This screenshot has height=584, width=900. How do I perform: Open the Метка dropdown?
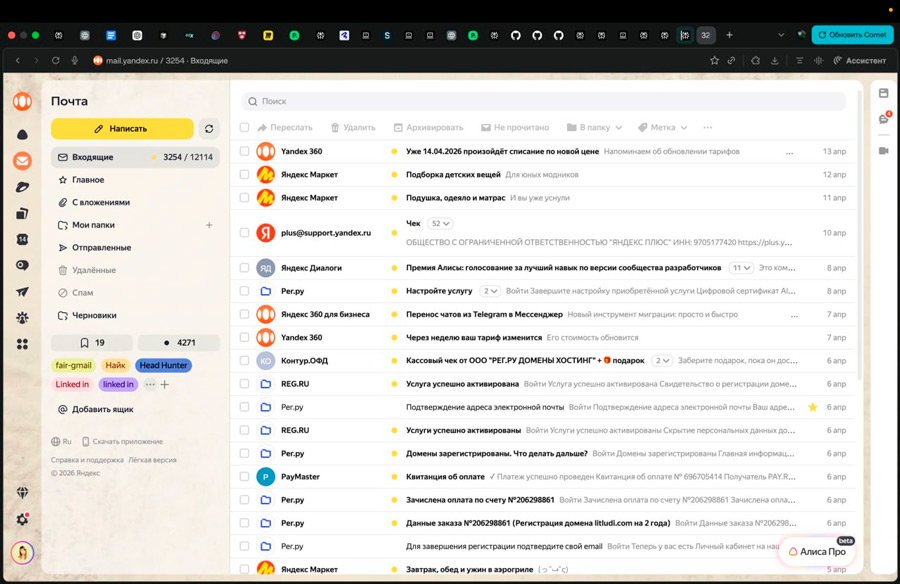[668, 128]
